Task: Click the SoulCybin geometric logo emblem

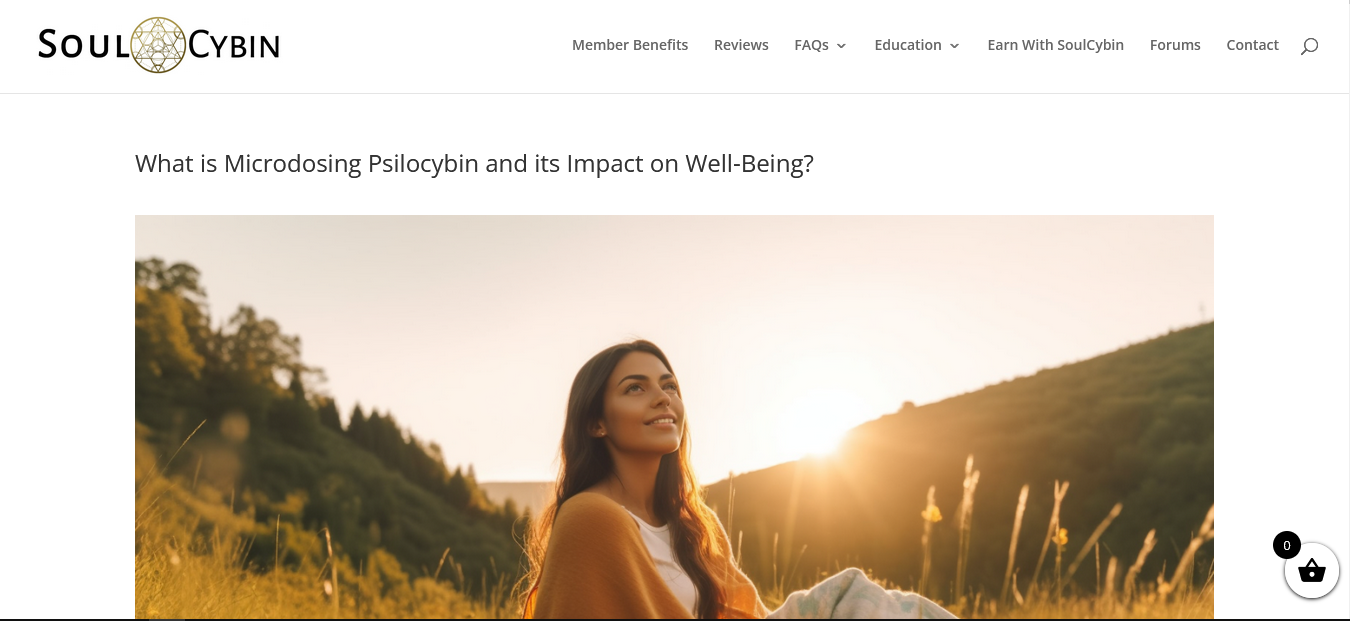Action: click(x=158, y=45)
